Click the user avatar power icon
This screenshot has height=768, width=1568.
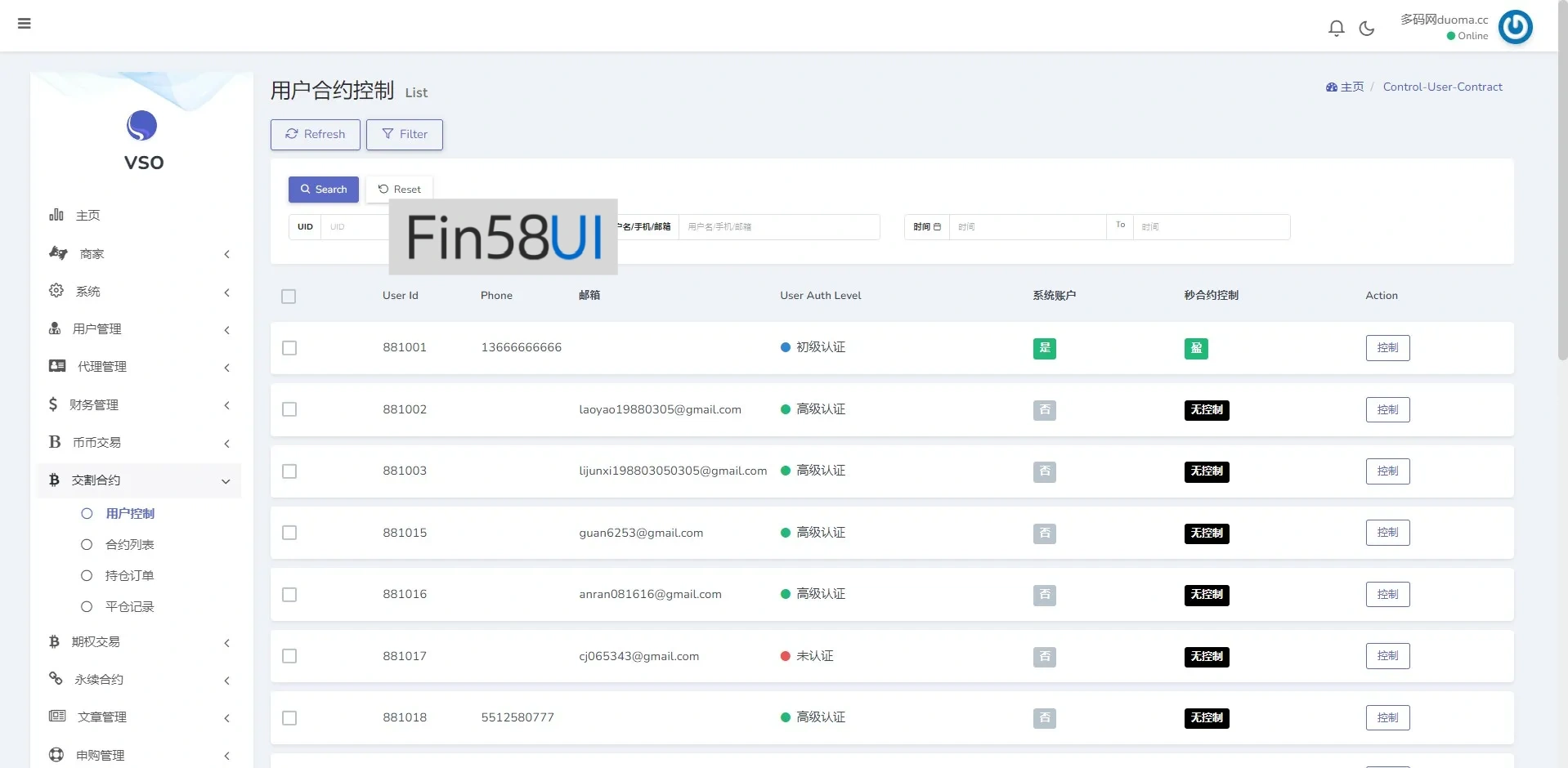(1515, 27)
